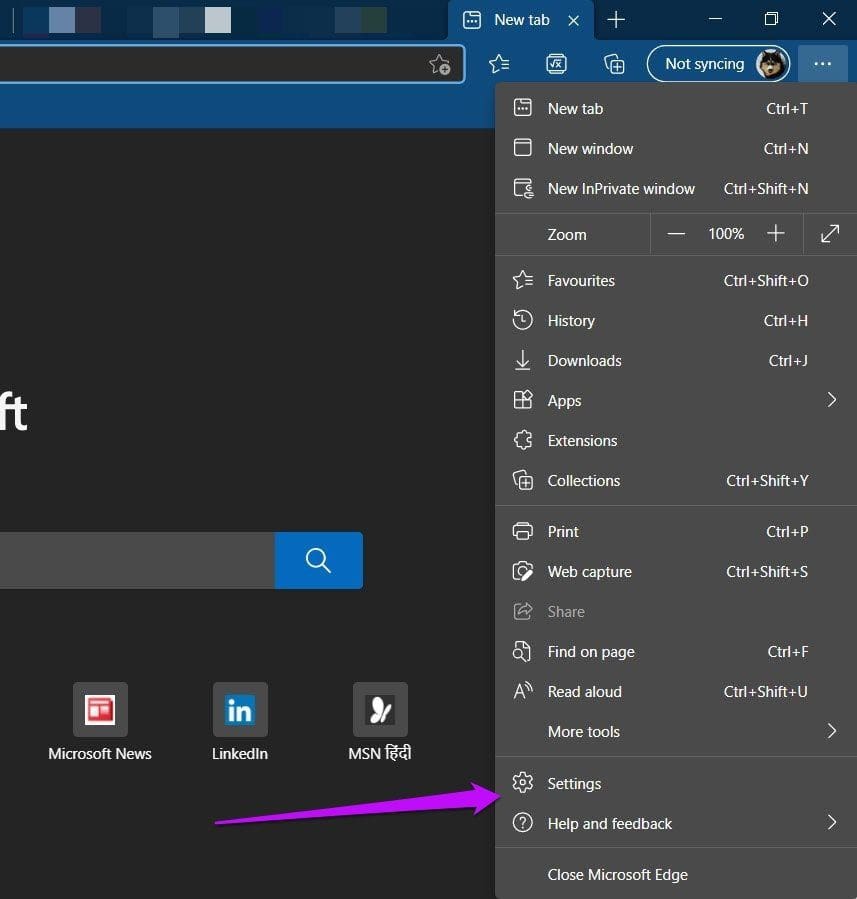Click the Favourites star toolbar icon
857x899 pixels.
[499, 64]
